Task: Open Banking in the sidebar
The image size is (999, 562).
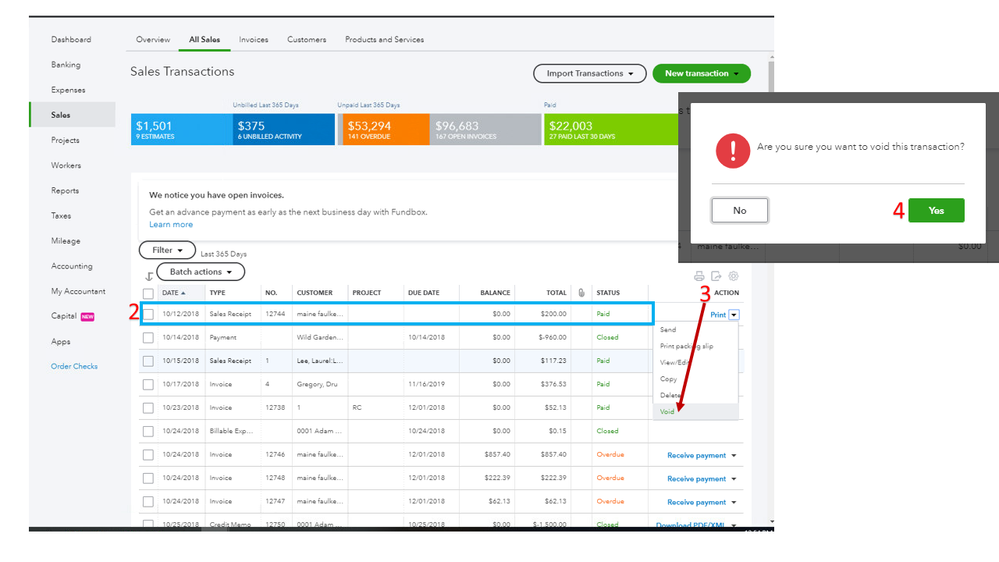Action: click(66, 65)
